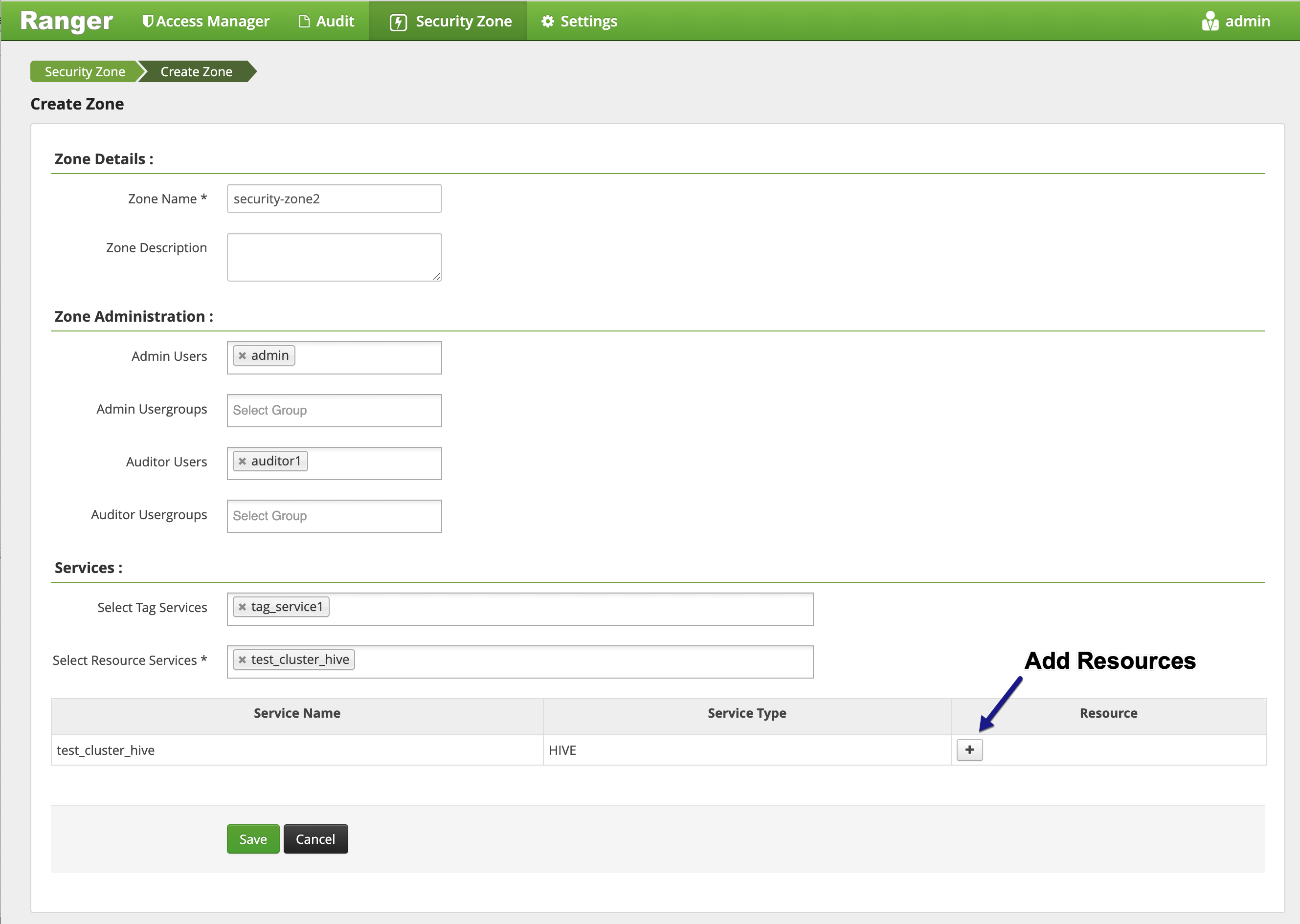Save the new zone

coord(253,839)
